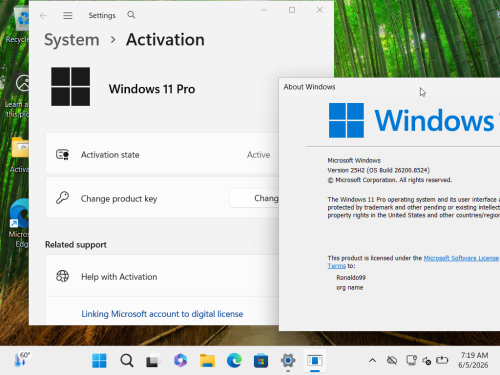The image size is (500, 375).
Task: Open the Settings hamburger navigation menu
Action: [68, 16]
